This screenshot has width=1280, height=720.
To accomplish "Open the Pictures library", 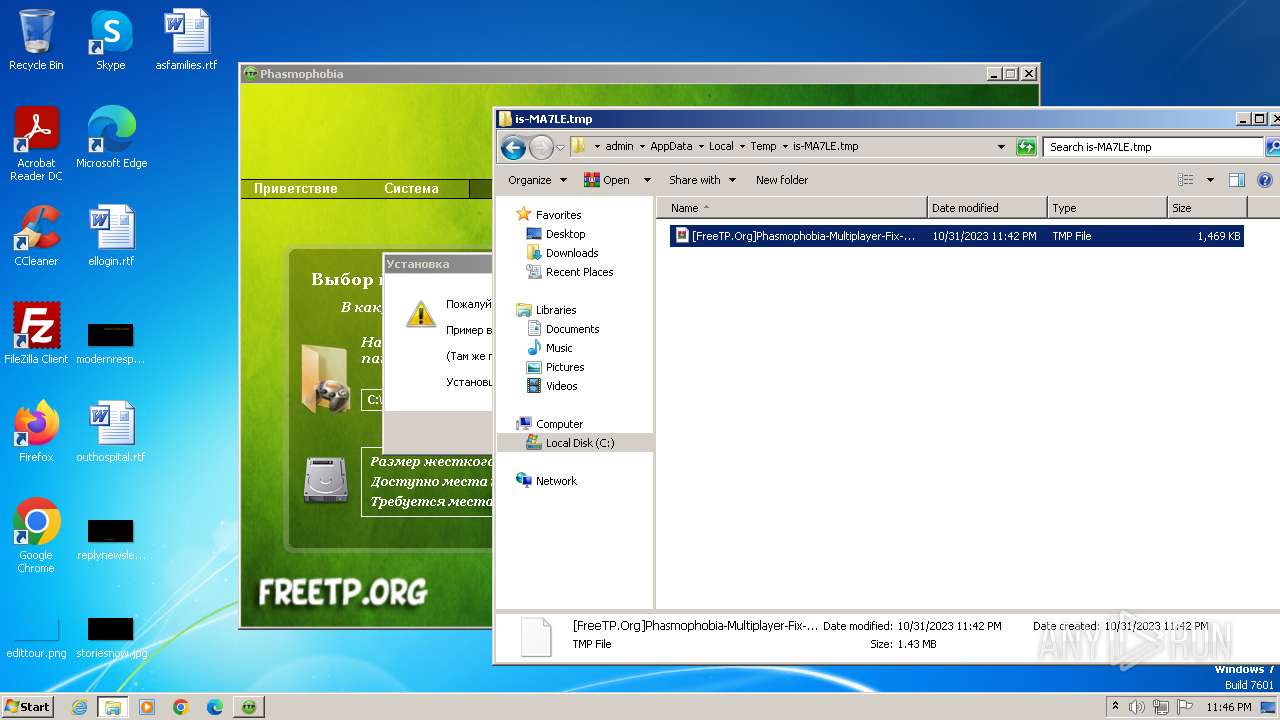I will coord(565,367).
